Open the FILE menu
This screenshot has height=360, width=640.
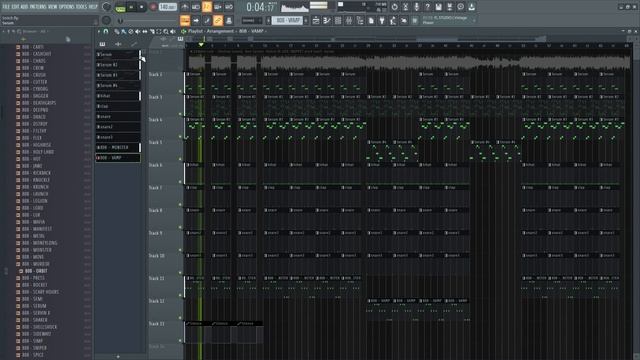coord(6,7)
